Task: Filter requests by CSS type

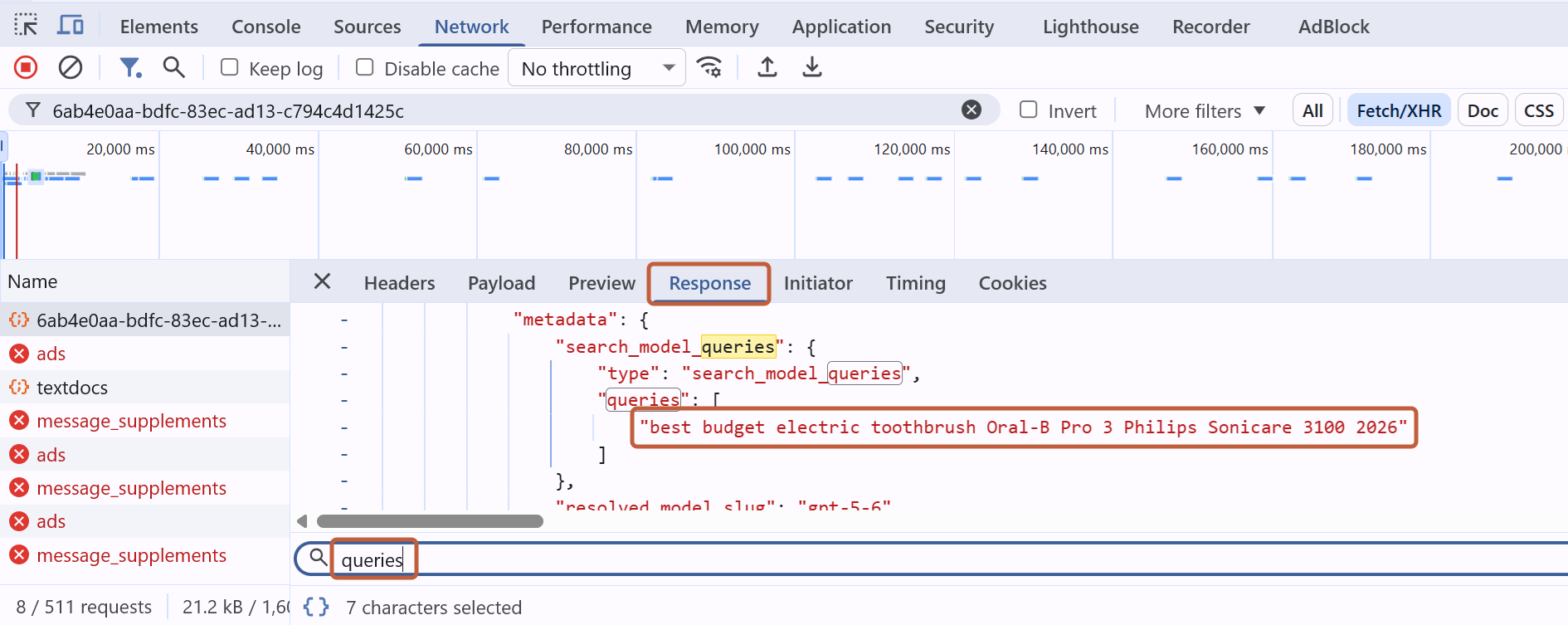Action: click(x=1539, y=110)
